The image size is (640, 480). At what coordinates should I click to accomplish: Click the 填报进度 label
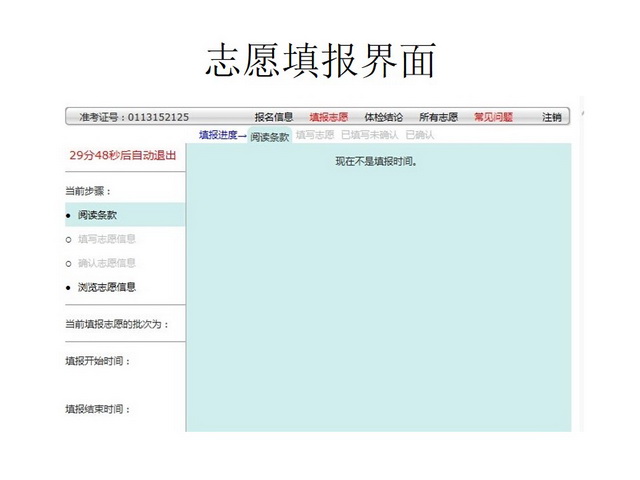point(223,135)
